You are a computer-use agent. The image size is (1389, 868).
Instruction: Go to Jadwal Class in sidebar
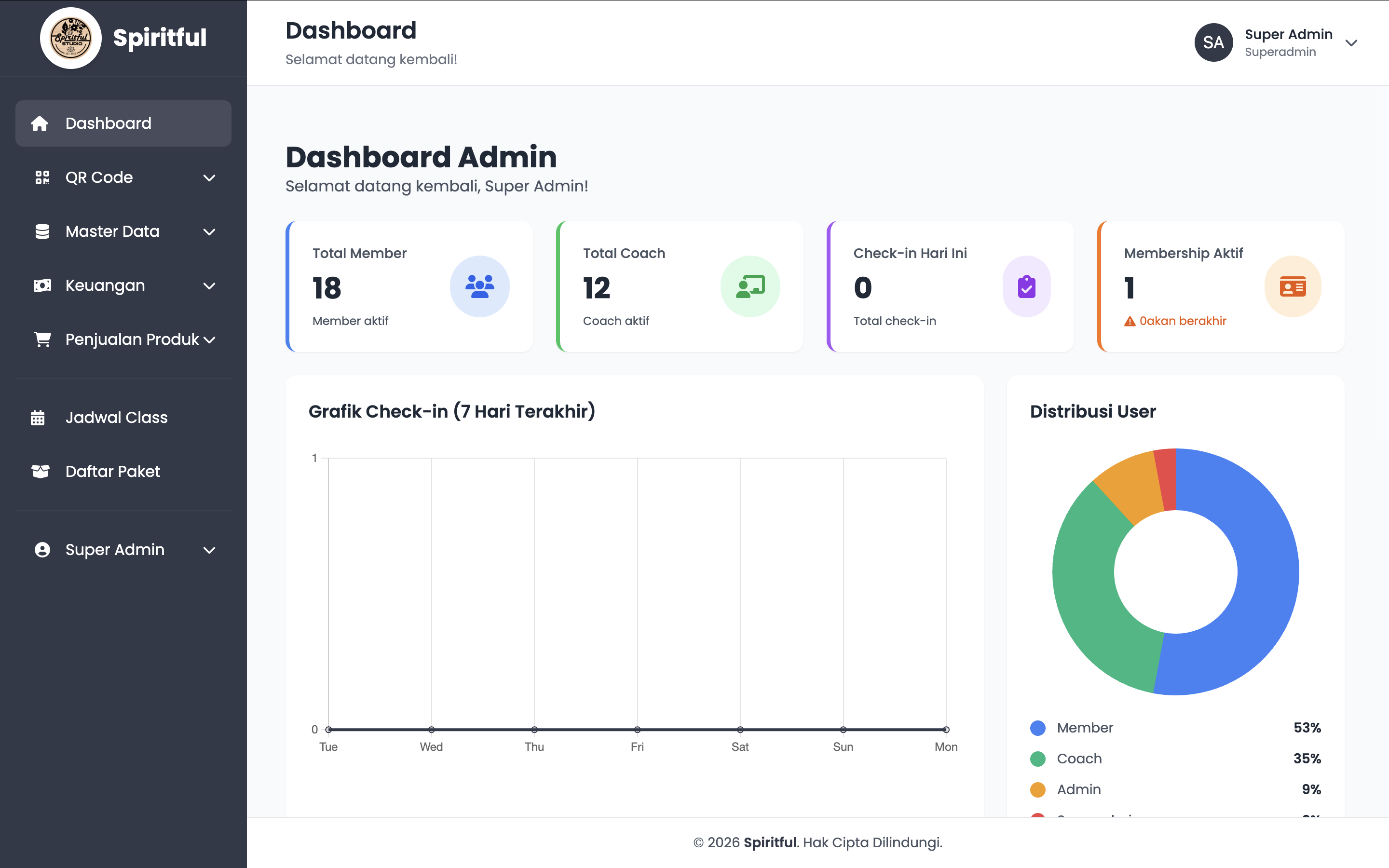pyautogui.click(x=117, y=417)
